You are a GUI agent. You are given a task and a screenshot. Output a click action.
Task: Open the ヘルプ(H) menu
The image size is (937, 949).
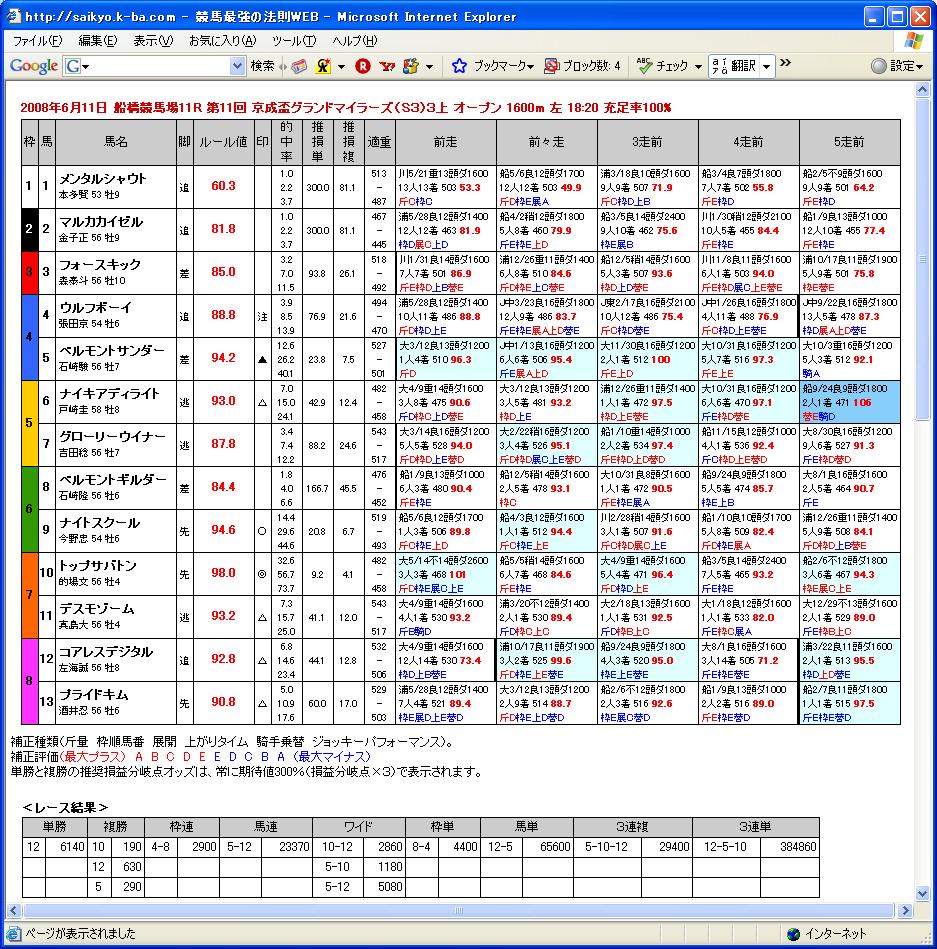354,41
